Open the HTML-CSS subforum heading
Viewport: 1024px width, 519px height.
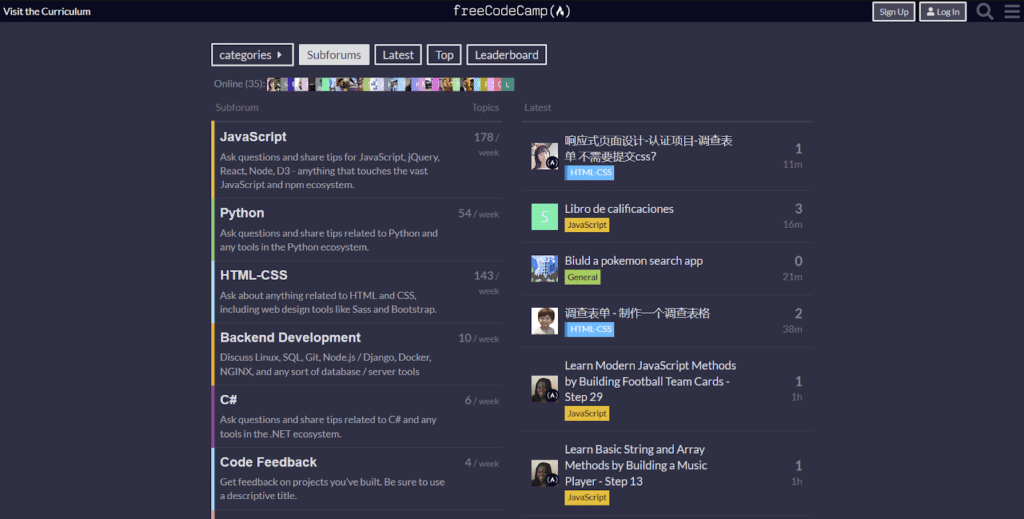(x=253, y=275)
